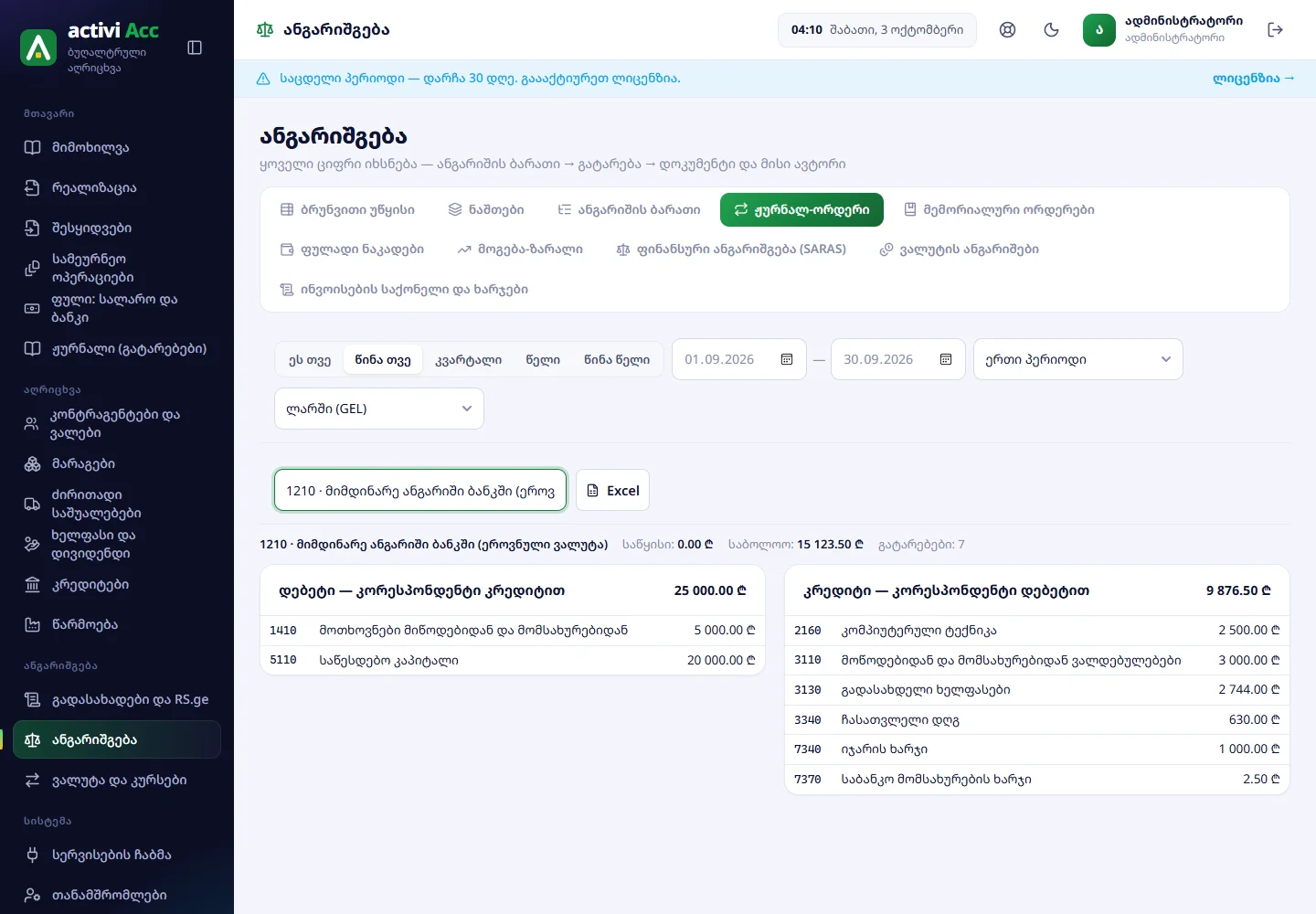Open the help lifebuoy icon
Image resolution: width=1316 pixels, height=914 pixels.
1007,30
